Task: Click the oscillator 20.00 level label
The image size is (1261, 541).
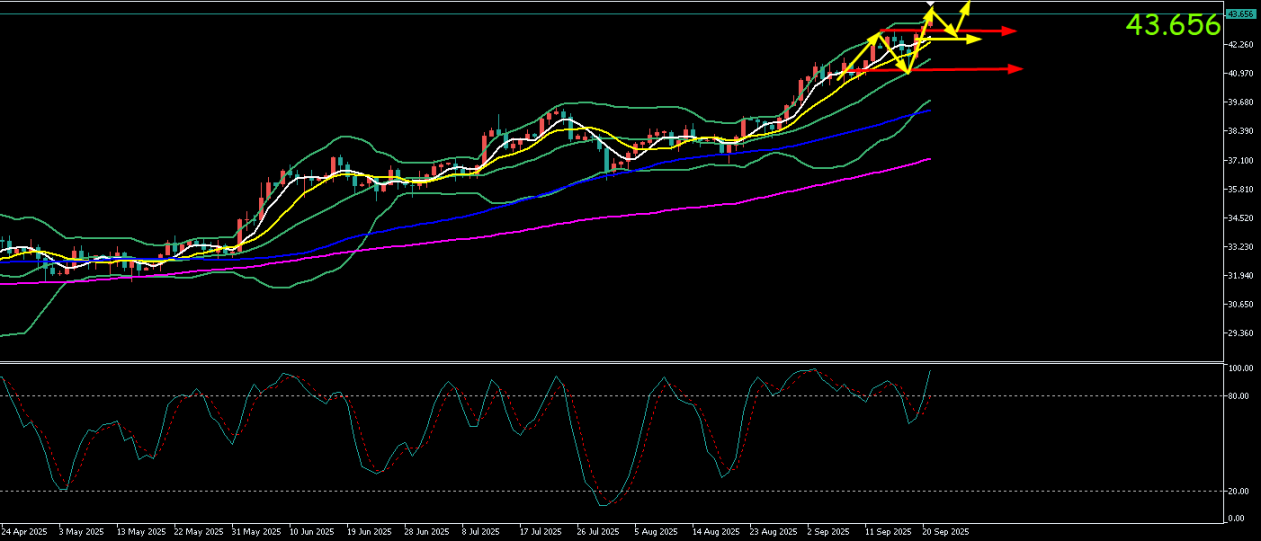Action: 1240,491
